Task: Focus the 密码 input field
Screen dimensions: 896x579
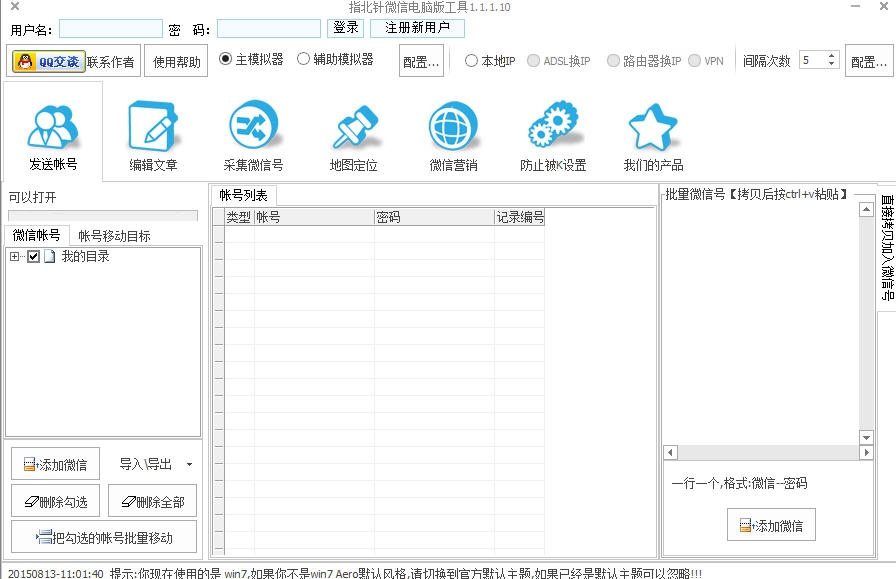Action: point(269,29)
